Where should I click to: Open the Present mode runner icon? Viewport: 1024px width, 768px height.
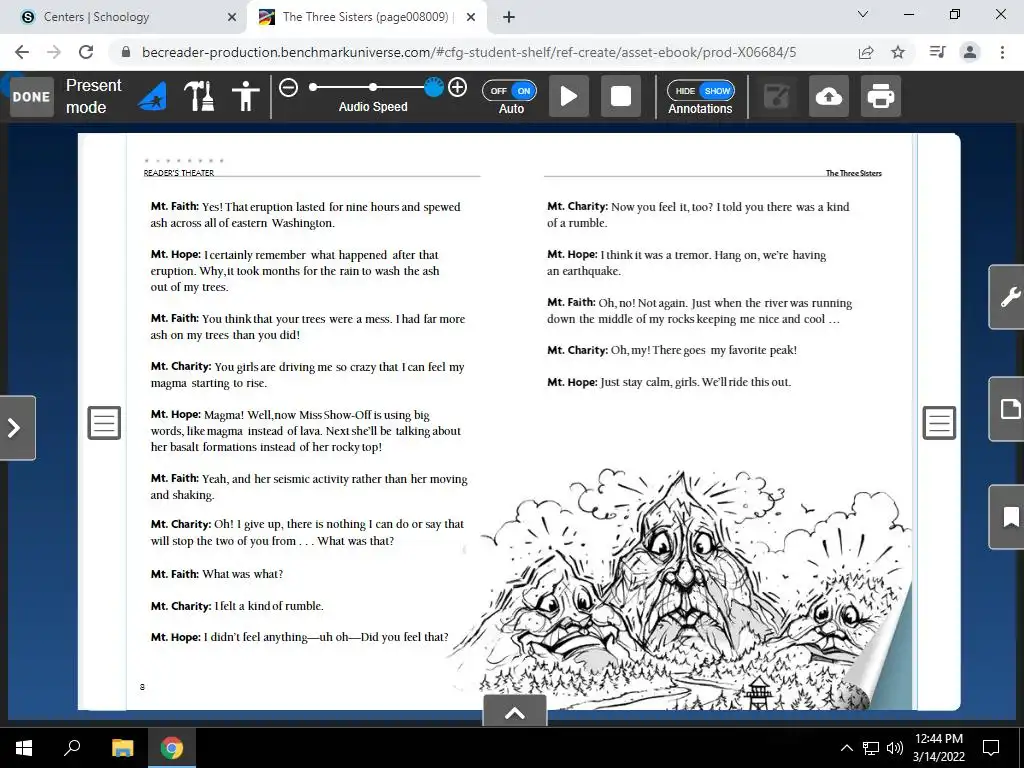(152, 97)
